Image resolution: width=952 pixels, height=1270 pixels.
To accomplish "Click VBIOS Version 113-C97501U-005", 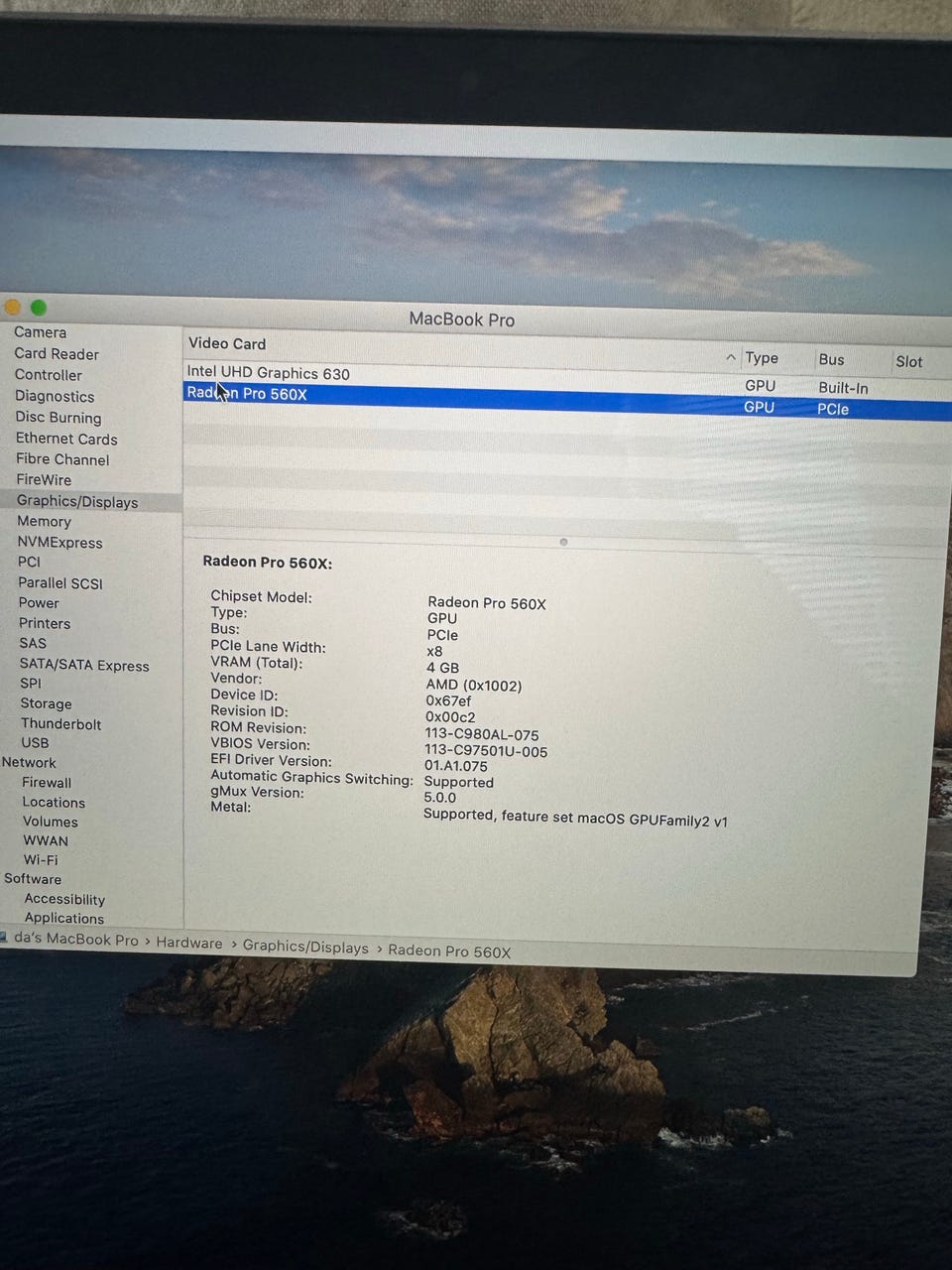I will click(486, 752).
